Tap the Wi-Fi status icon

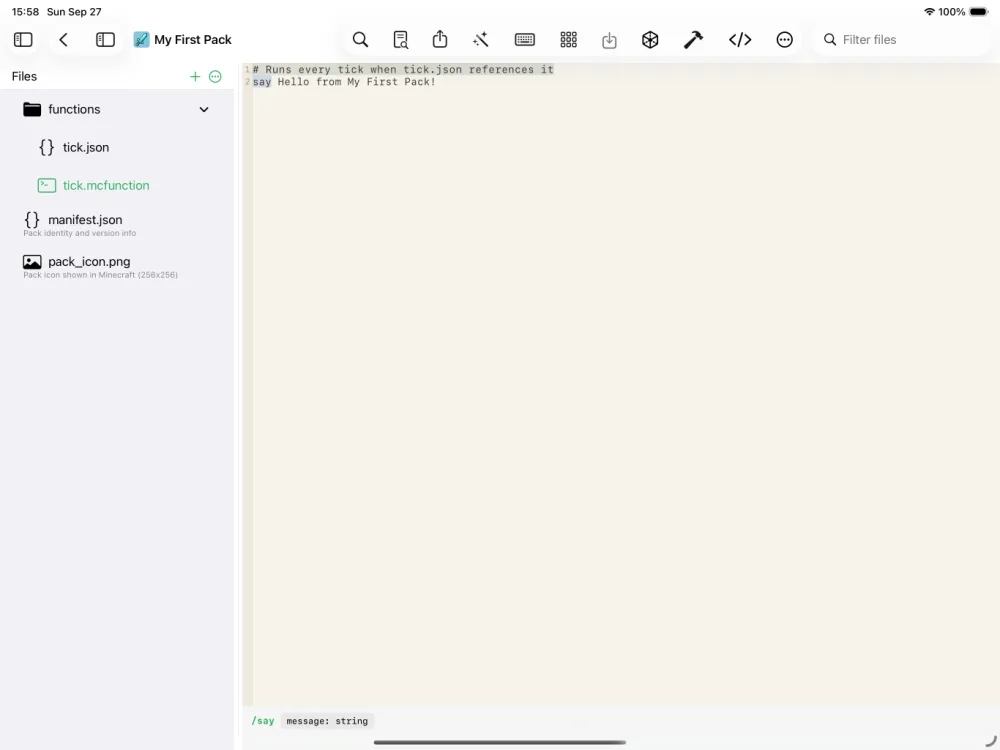pos(929,11)
